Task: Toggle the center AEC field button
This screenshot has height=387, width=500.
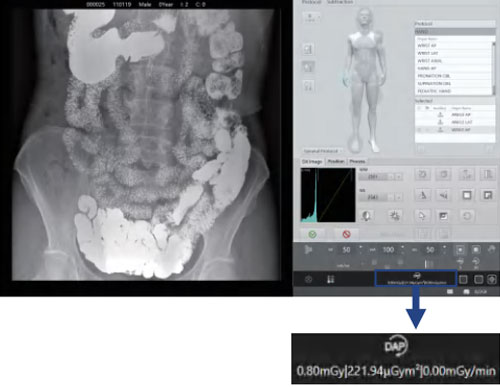Action: [x=460, y=250]
